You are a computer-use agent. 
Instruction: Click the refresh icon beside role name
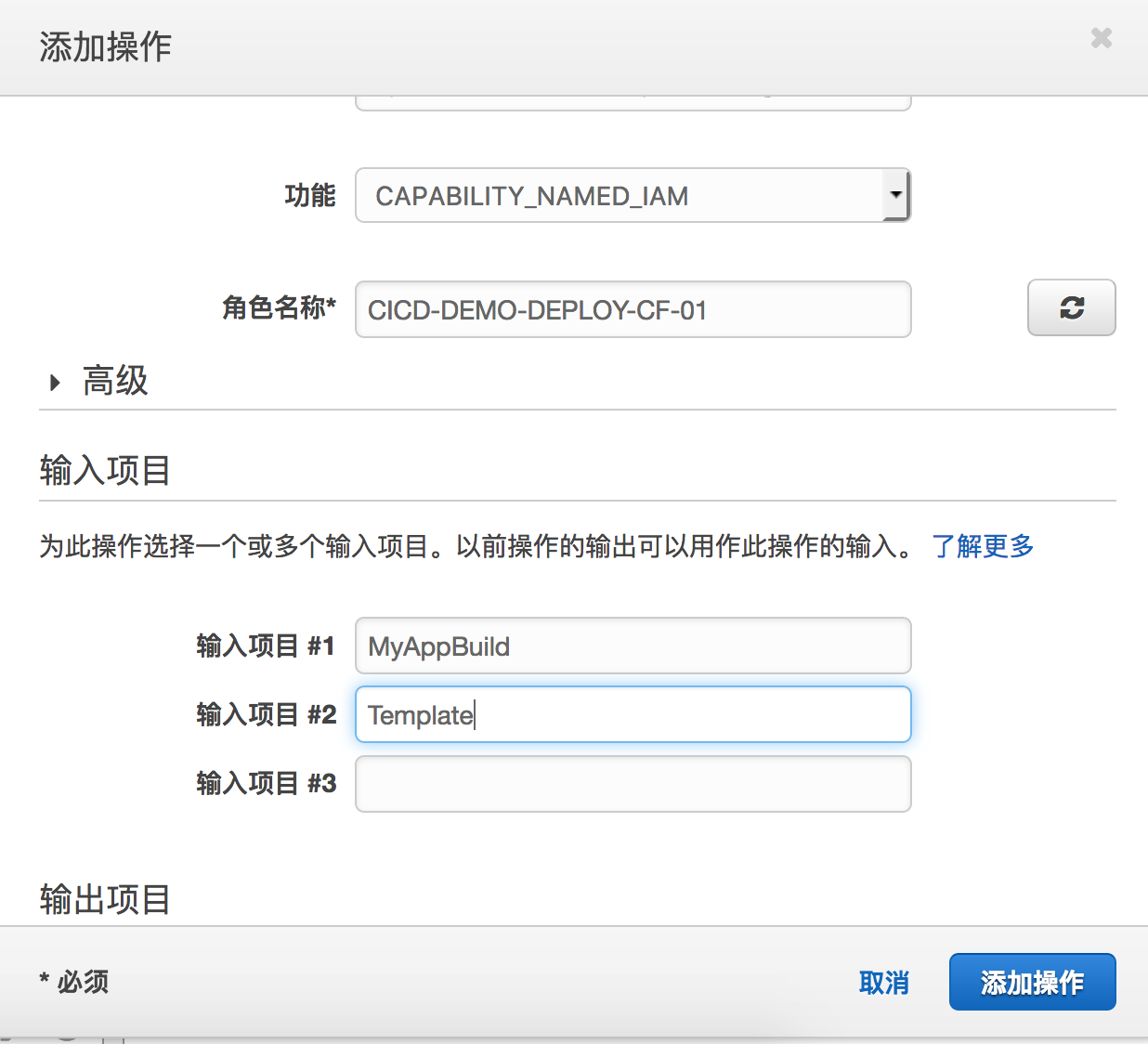pyautogui.click(x=1071, y=307)
